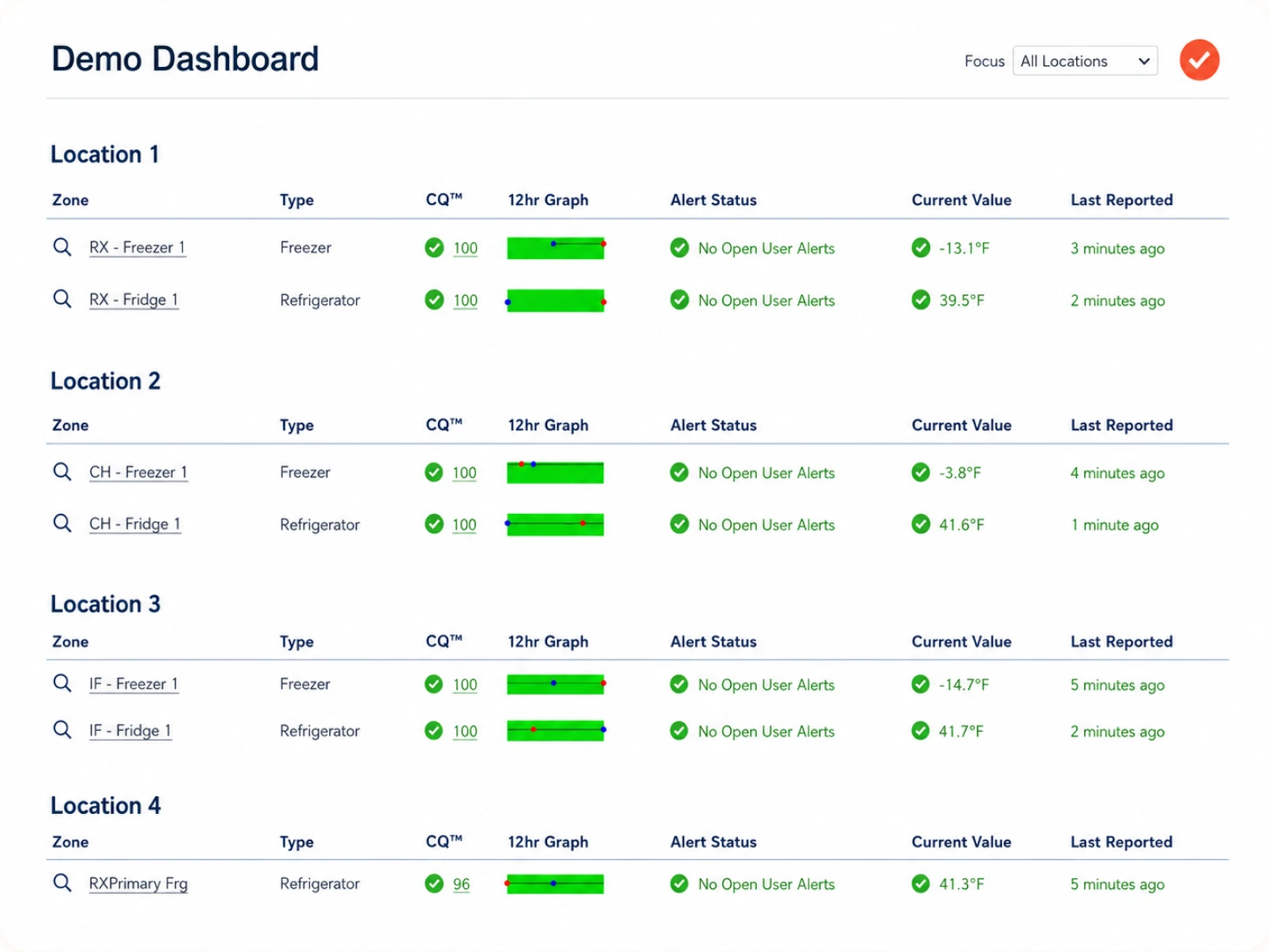1269x952 pixels.
Task: Click check icon next to 39.5°F value
Action: [x=920, y=300]
